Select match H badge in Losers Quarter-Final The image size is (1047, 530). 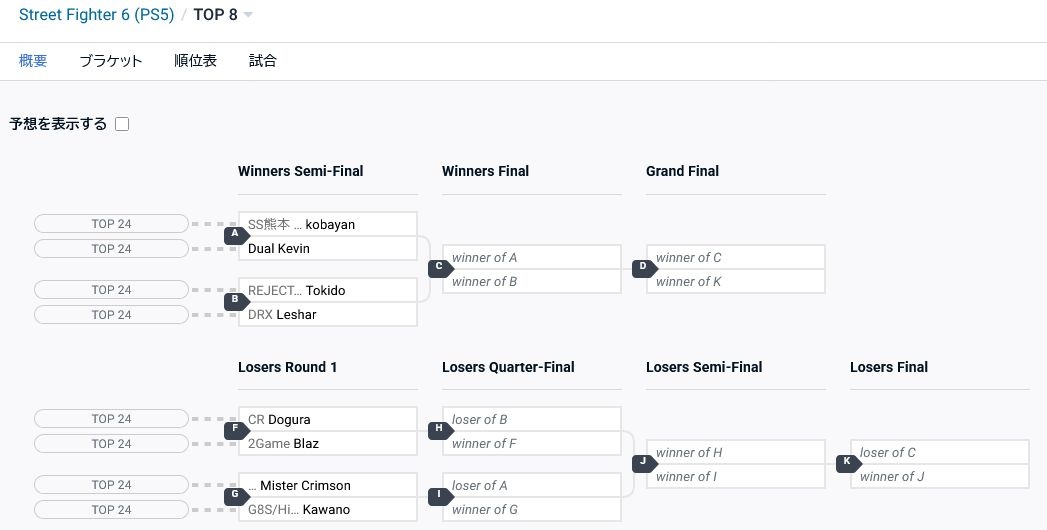(439, 429)
